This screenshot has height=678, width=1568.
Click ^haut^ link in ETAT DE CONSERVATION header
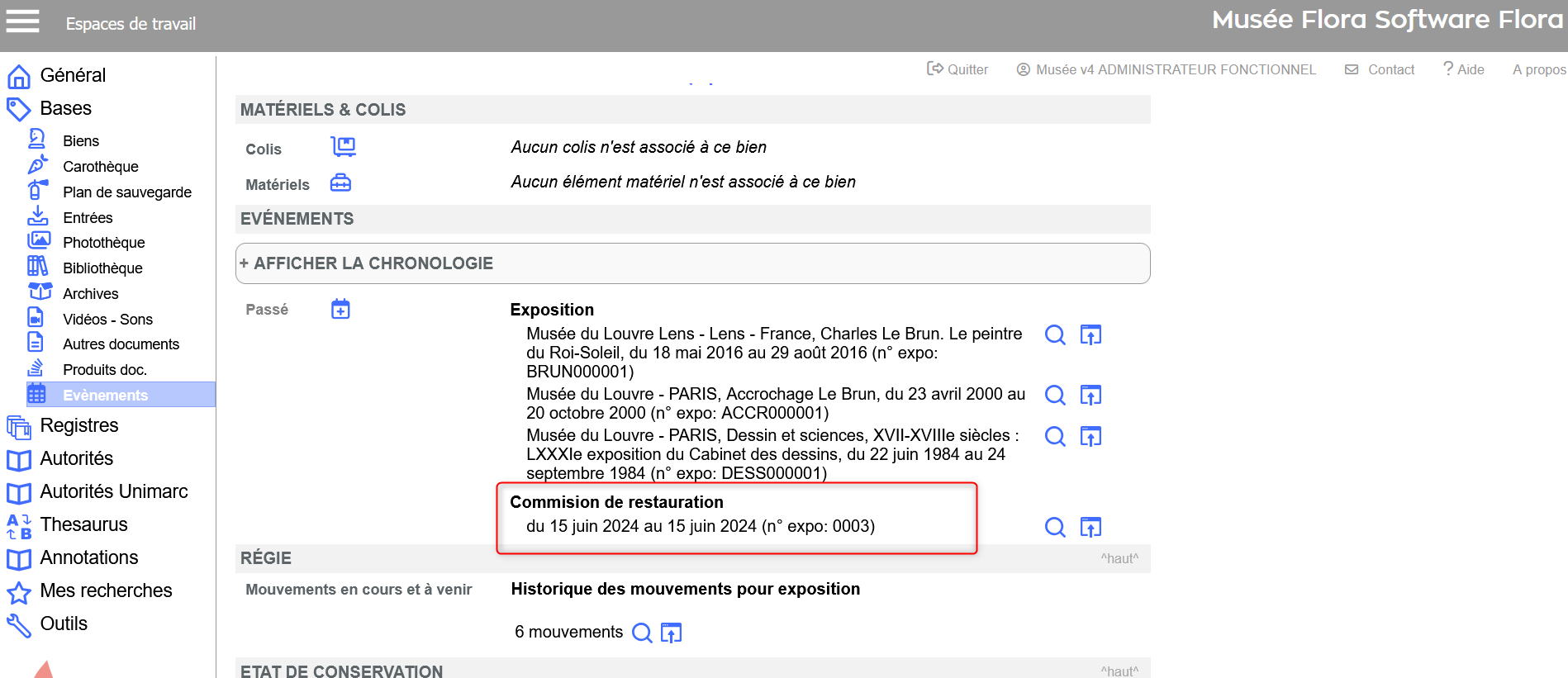point(1119,671)
